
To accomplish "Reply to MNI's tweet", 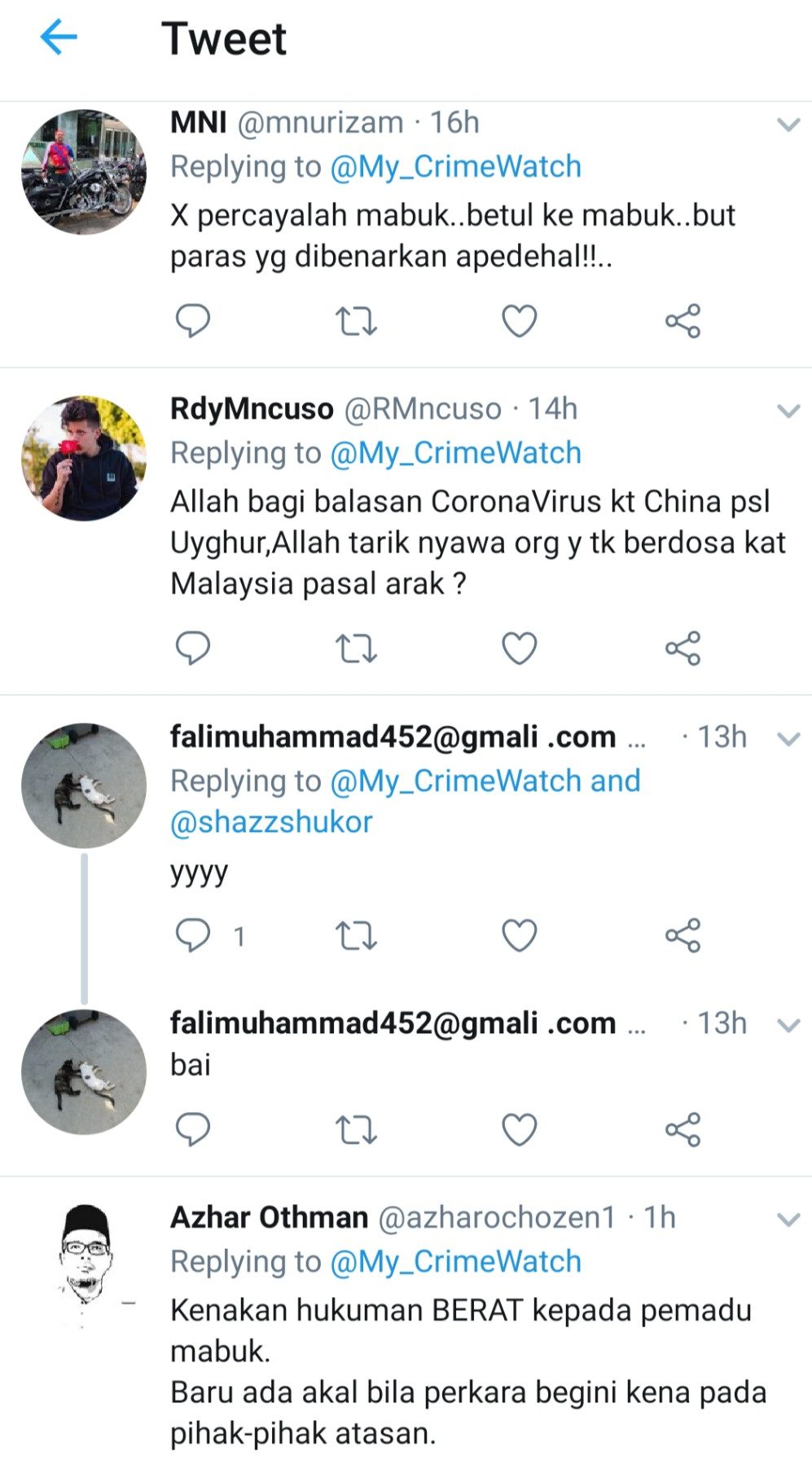I will (x=193, y=321).
